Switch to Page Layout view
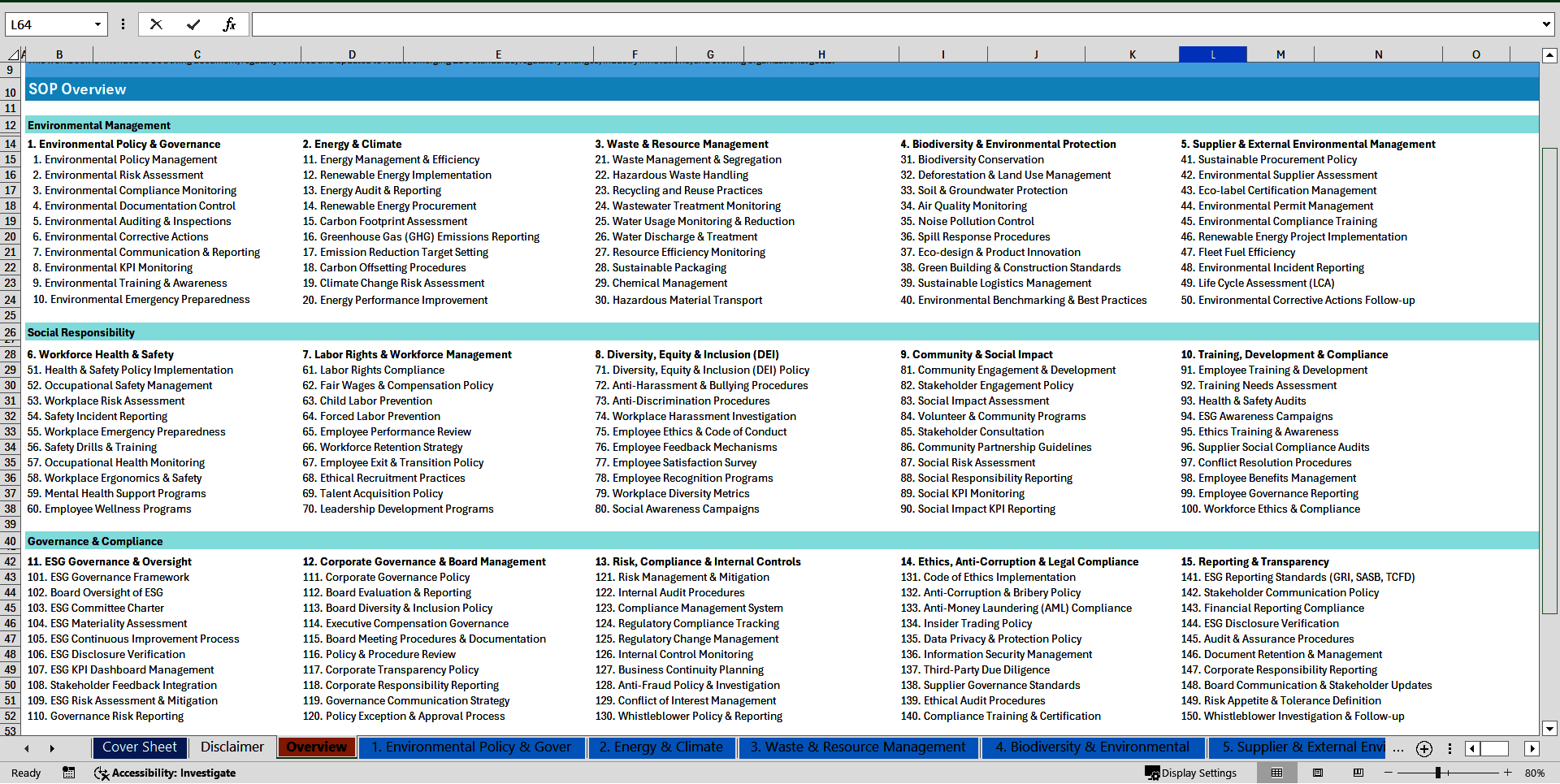Viewport: 1560px width, 784px height. point(1318,773)
